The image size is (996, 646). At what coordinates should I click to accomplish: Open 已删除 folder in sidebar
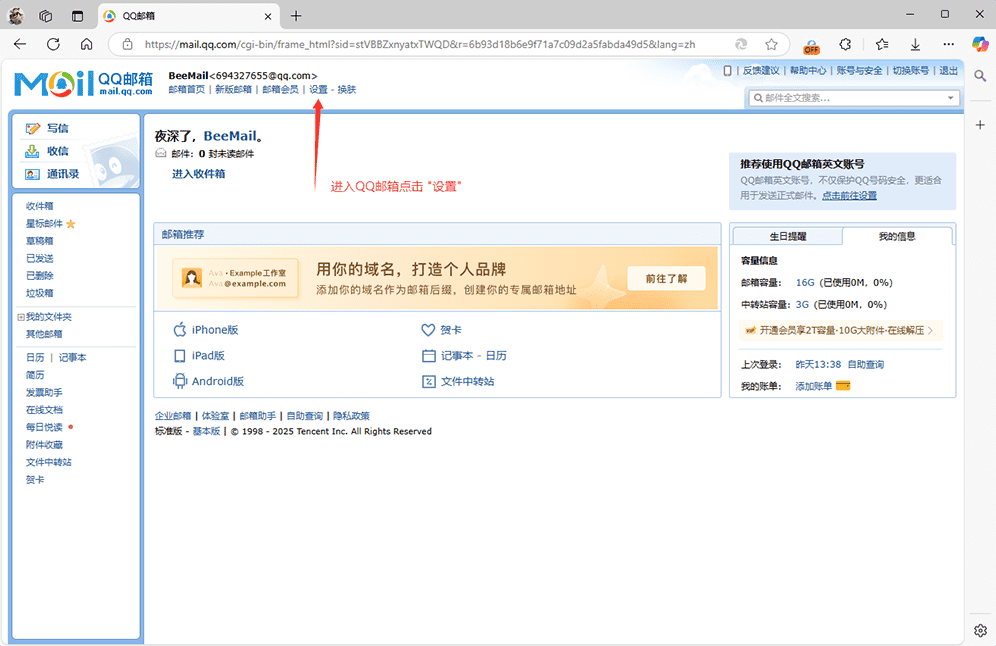39,276
